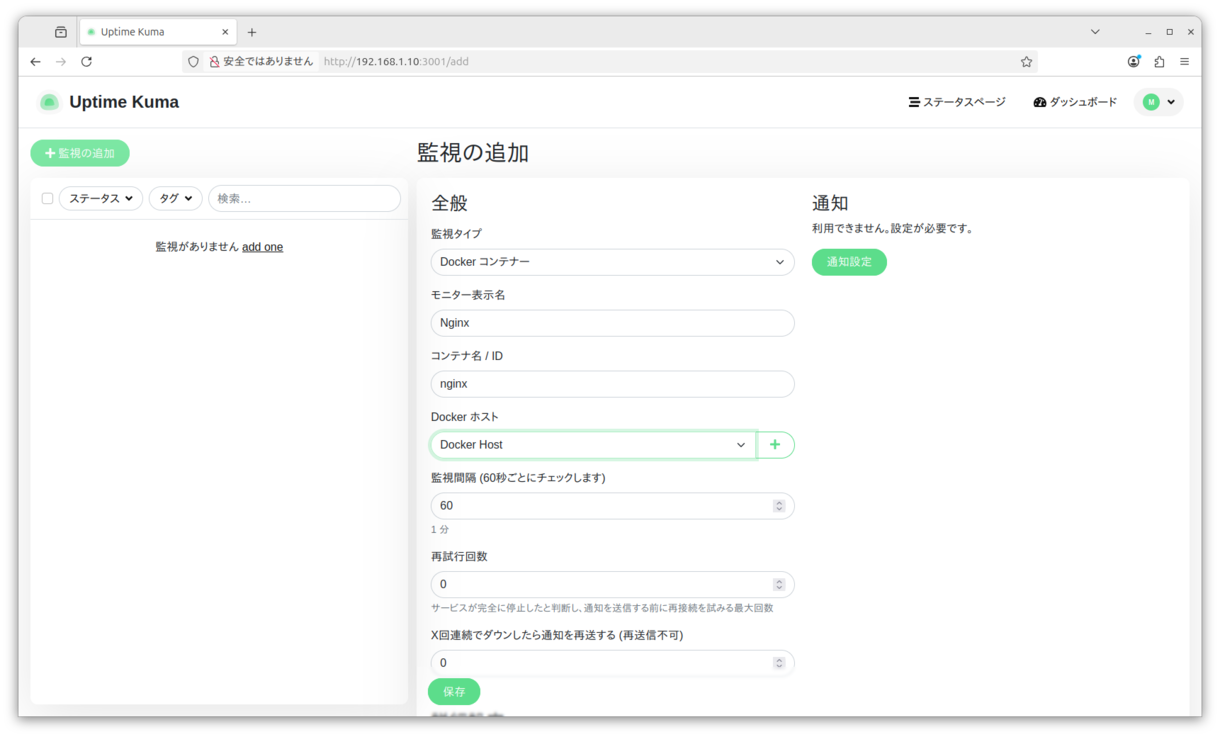Go to ステータスページ in the top navigation
1220x737 pixels.
pyautogui.click(x=957, y=102)
